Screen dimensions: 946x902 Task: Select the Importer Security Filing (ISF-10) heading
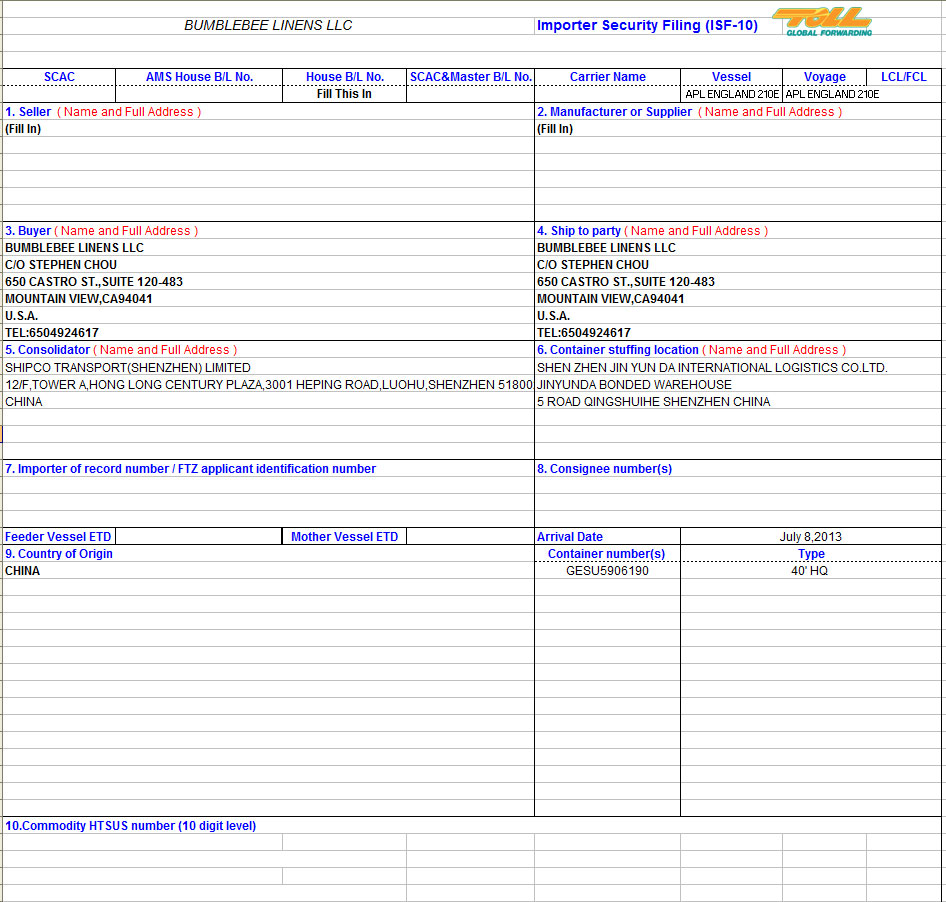[647, 25]
